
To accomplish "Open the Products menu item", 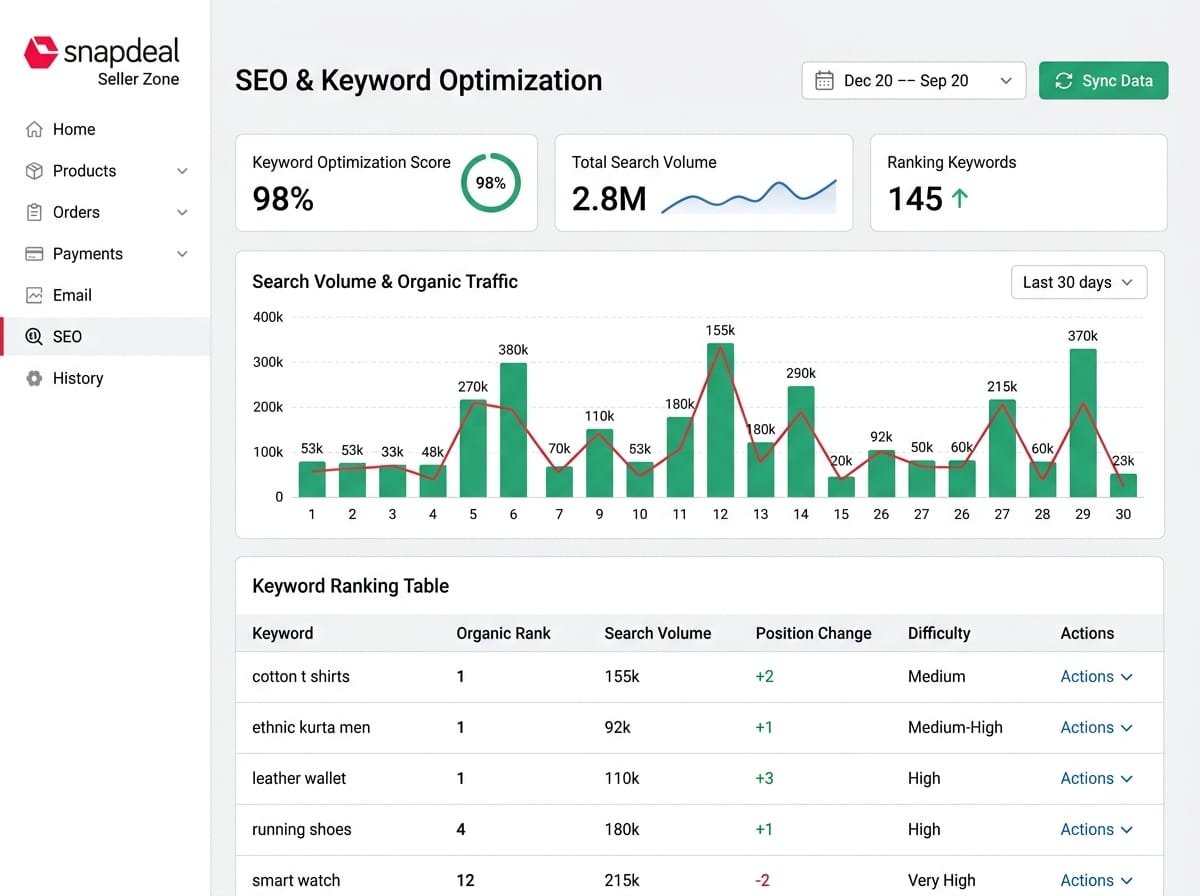I will coord(105,171).
